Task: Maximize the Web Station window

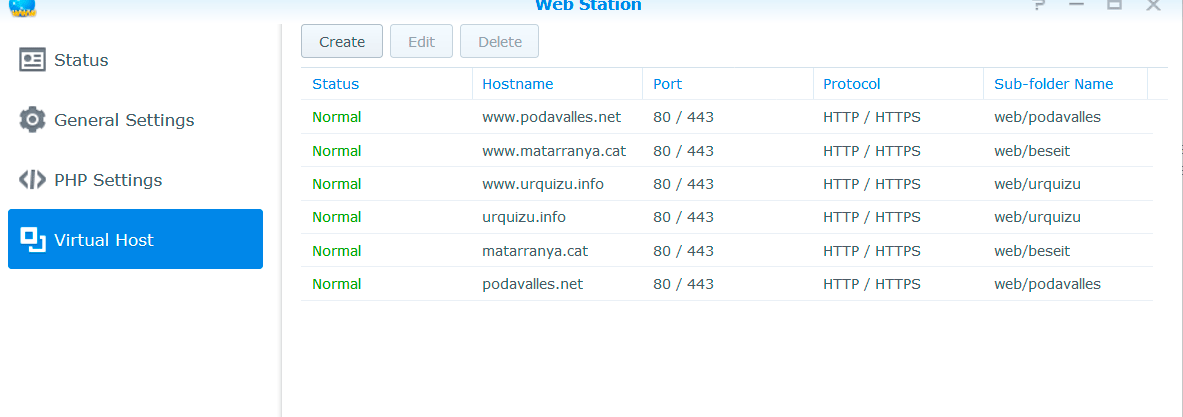Action: coord(1114,5)
